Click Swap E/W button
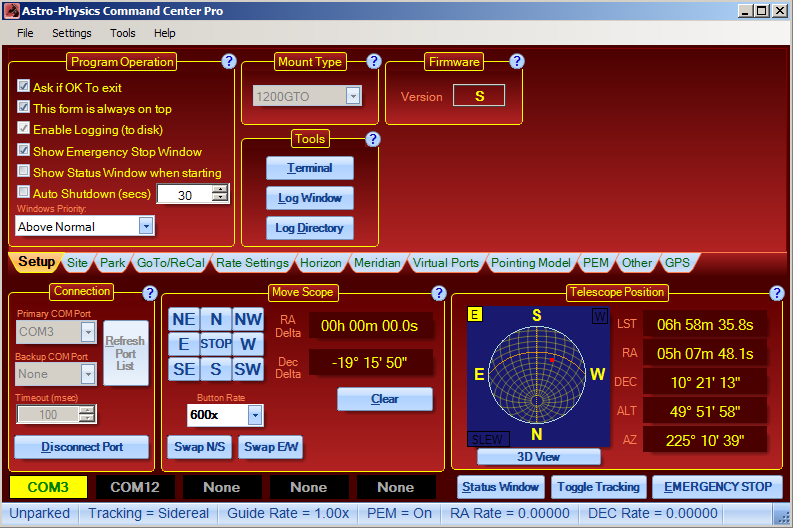 pyautogui.click(x=271, y=447)
